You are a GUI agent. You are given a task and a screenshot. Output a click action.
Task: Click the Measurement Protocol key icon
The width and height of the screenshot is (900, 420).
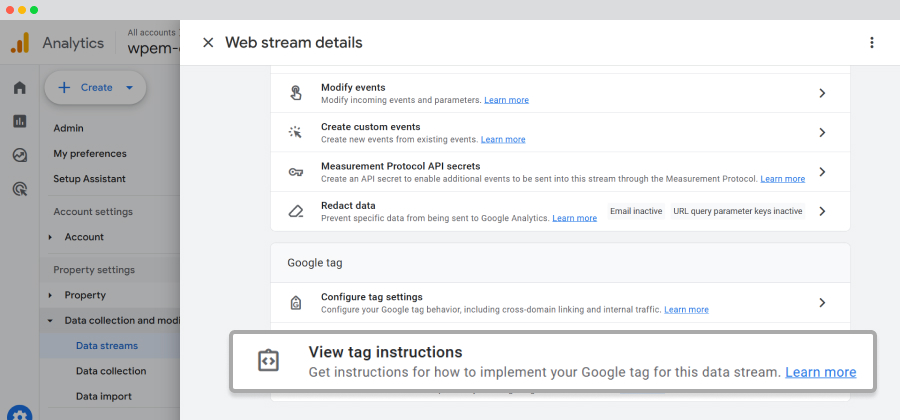click(296, 172)
